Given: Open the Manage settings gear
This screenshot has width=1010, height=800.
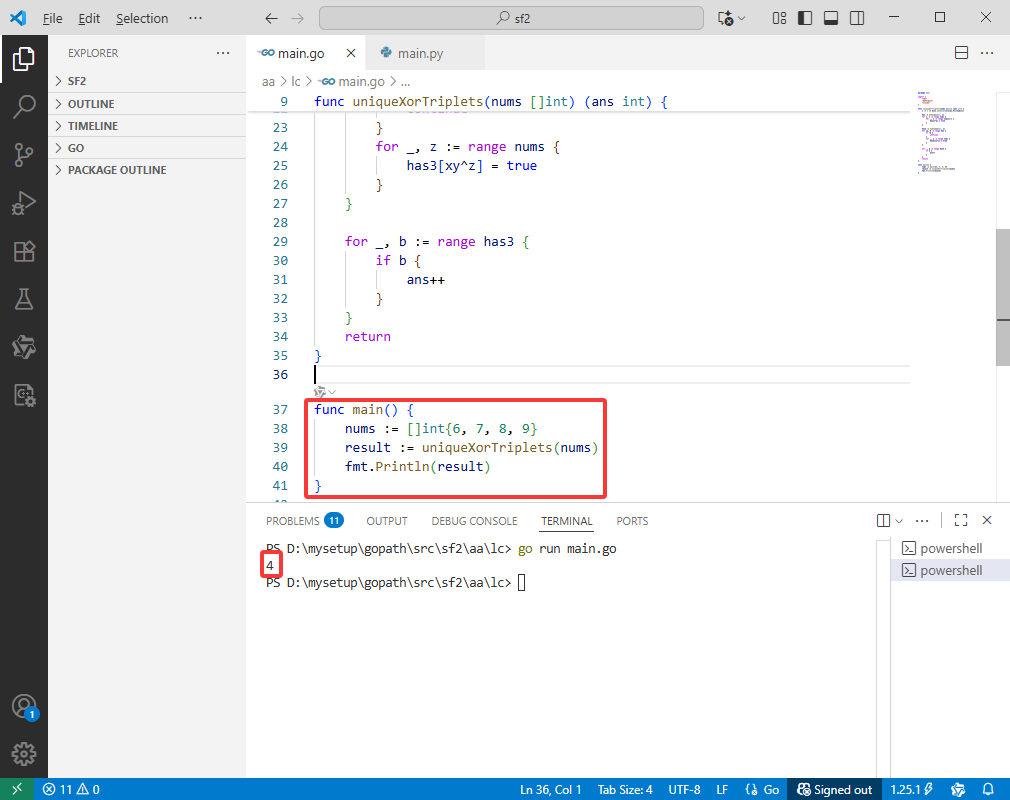Looking at the screenshot, I should pyautogui.click(x=24, y=754).
